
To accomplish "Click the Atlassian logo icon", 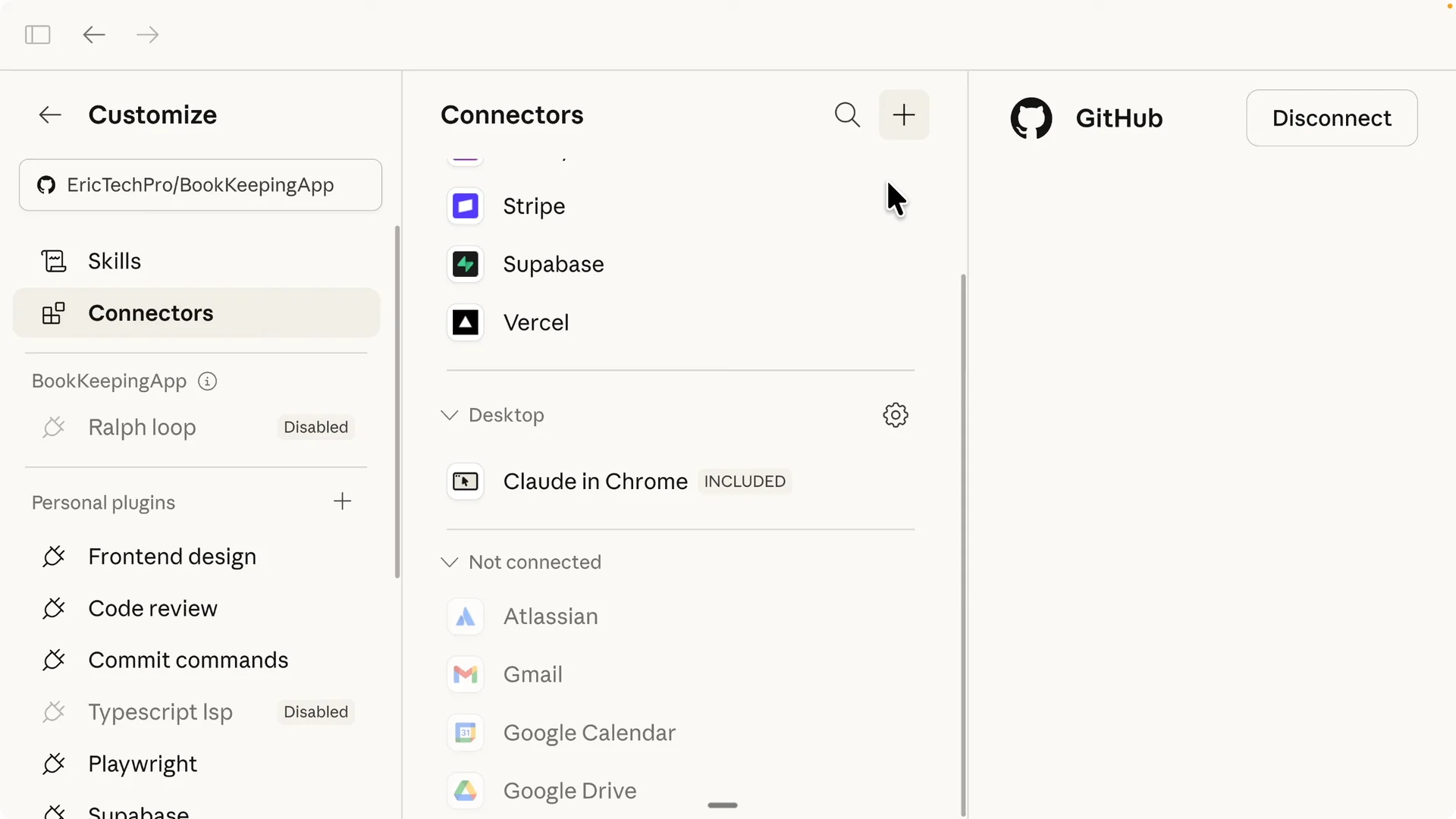I will click(465, 617).
